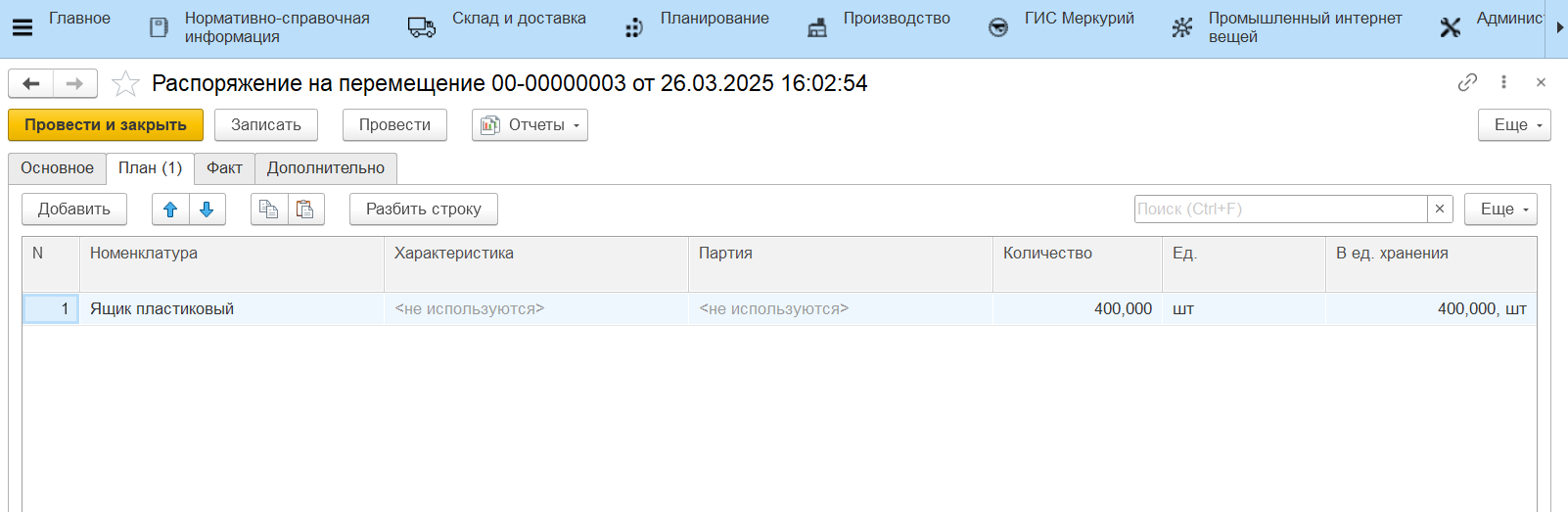Open Промышленный интернет вещей section
This screenshot has width=1568, height=512.
[x=1305, y=27]
